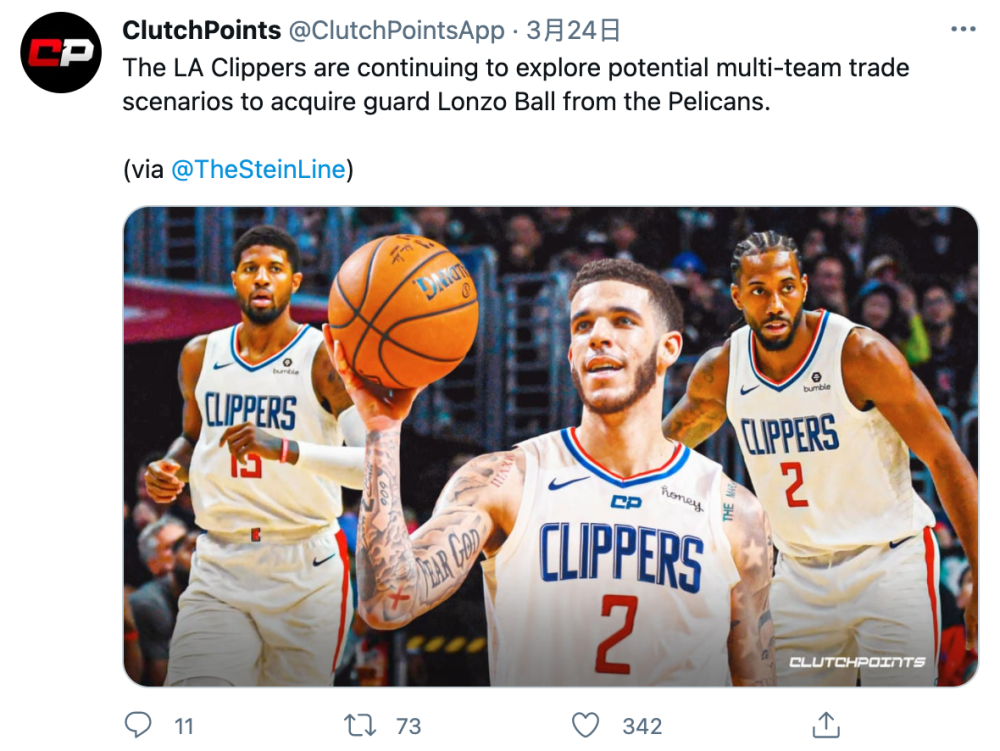Click the CP logo on center jersey
Image resolution: width=1000 pixels, height=751 pixels.
[626, 502]
